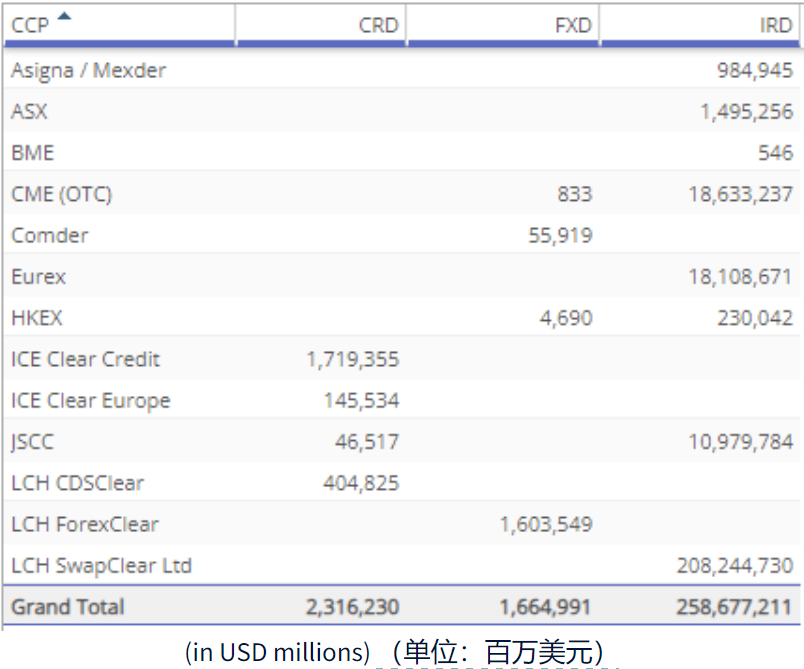Select the Eurex row label
This screenshot has width=804, height=669.
[38, 277]
